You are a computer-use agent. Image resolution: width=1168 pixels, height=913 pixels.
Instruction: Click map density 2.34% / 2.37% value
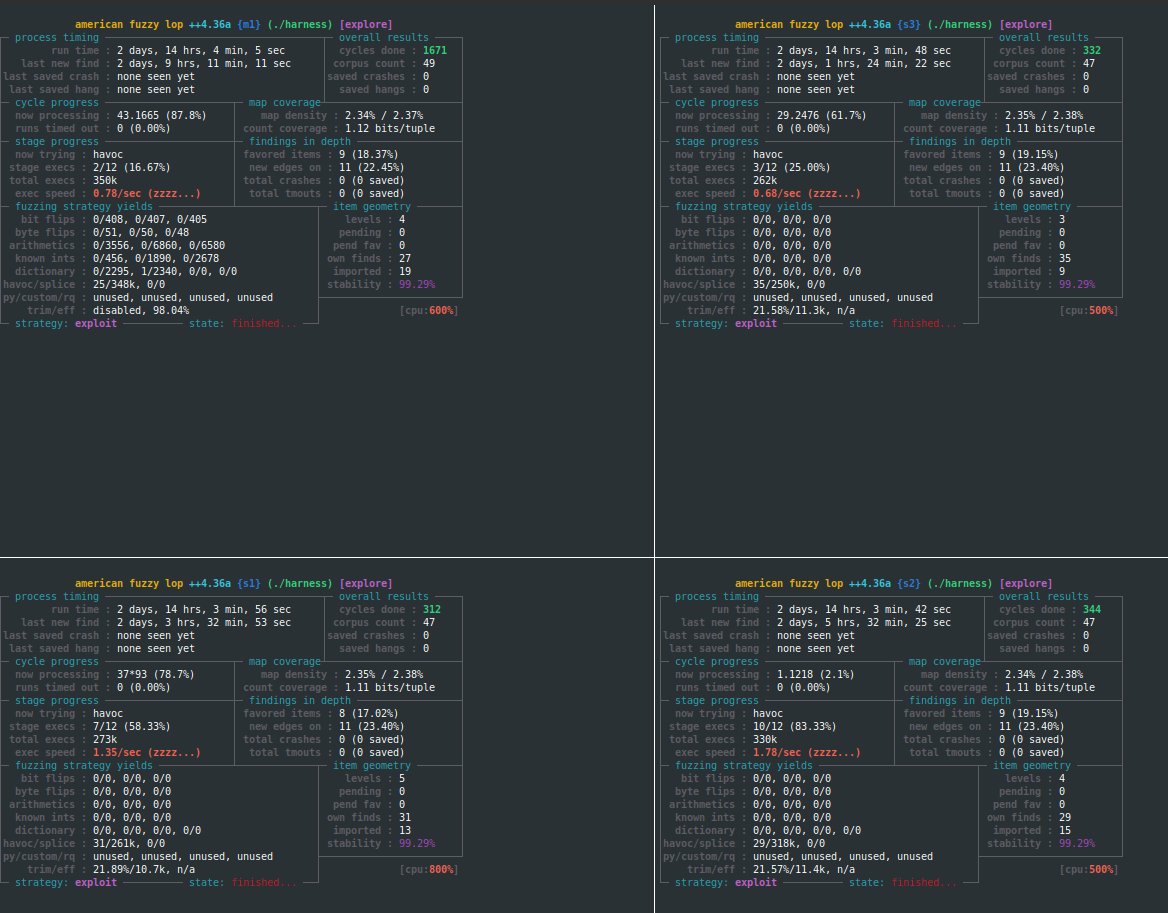click(384, 115)
